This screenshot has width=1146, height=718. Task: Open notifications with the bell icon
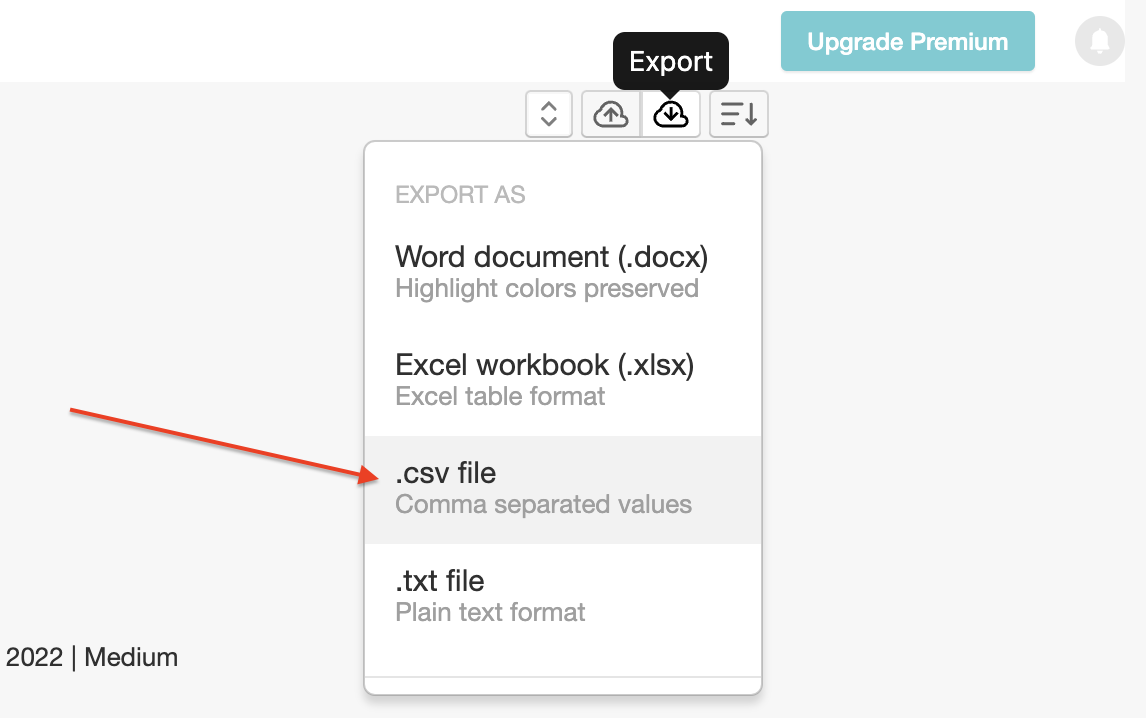1099,41
